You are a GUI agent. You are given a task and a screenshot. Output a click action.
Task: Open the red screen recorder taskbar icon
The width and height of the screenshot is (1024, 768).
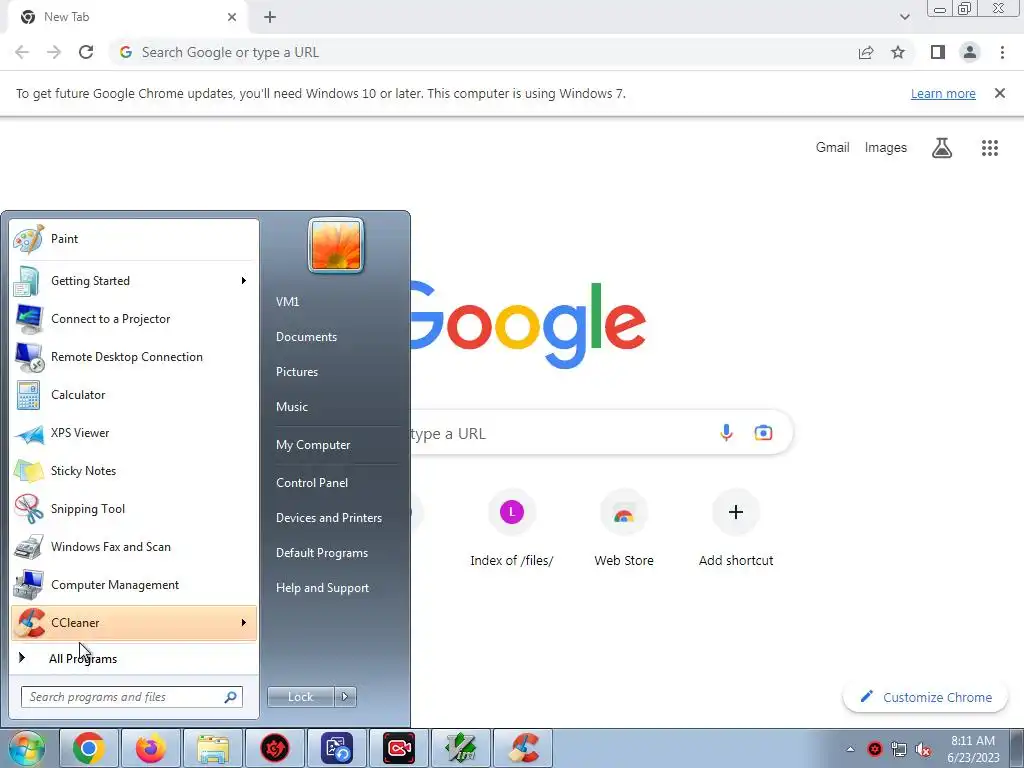[x=399, y=748]
